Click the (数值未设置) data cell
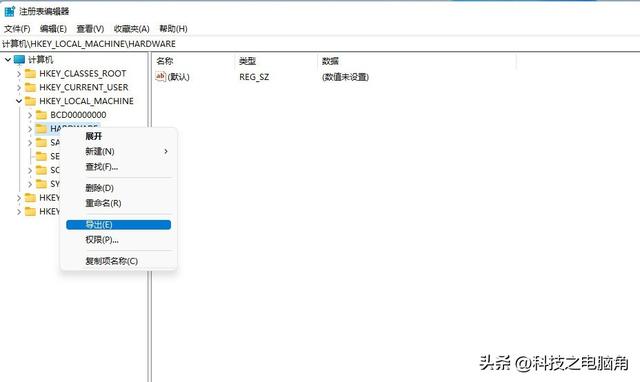Screen dimensions: 640x382 click(345, 77)
